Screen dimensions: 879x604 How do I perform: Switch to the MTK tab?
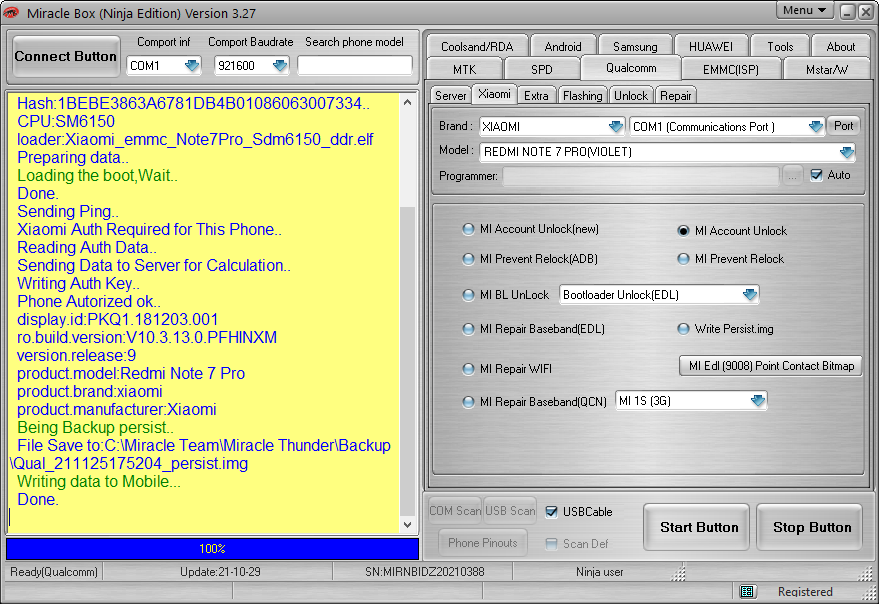click(464, 70)
